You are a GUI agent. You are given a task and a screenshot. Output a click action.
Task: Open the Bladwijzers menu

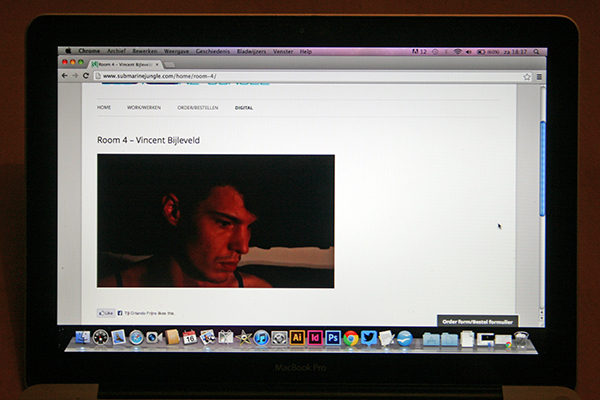click(x=250, y=51)
